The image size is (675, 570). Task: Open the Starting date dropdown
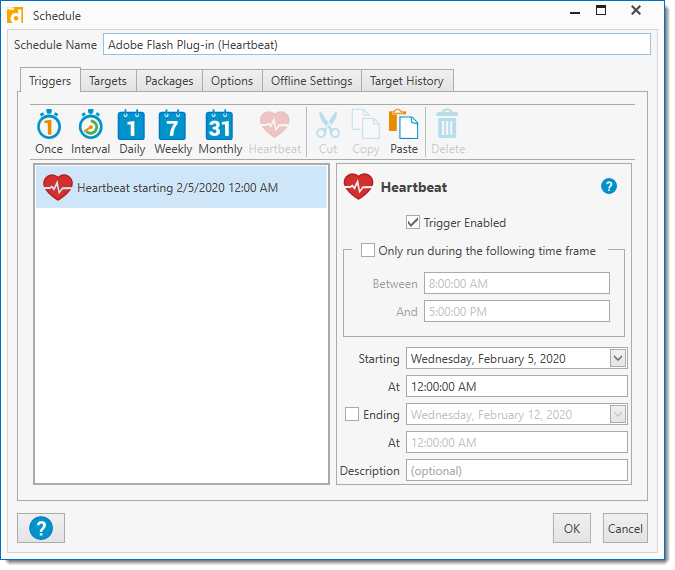617,358
